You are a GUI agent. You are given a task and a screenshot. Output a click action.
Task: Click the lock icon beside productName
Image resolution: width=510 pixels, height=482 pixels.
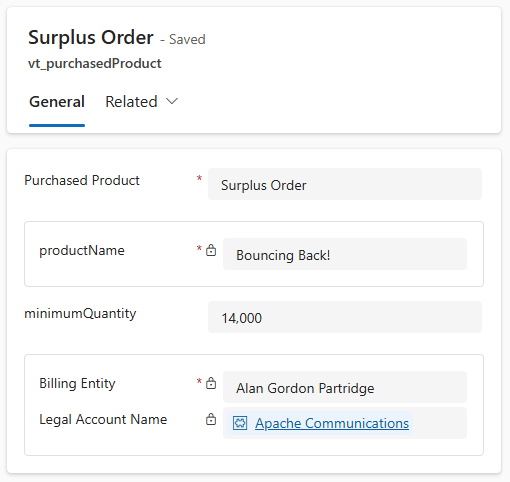pyautogui.click(x=211, y=250)
